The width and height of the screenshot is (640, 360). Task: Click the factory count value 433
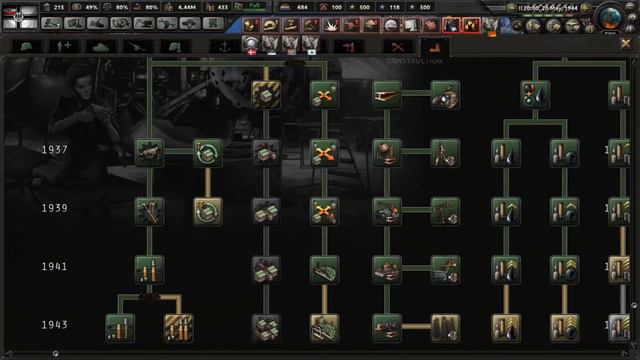[222, 7]
